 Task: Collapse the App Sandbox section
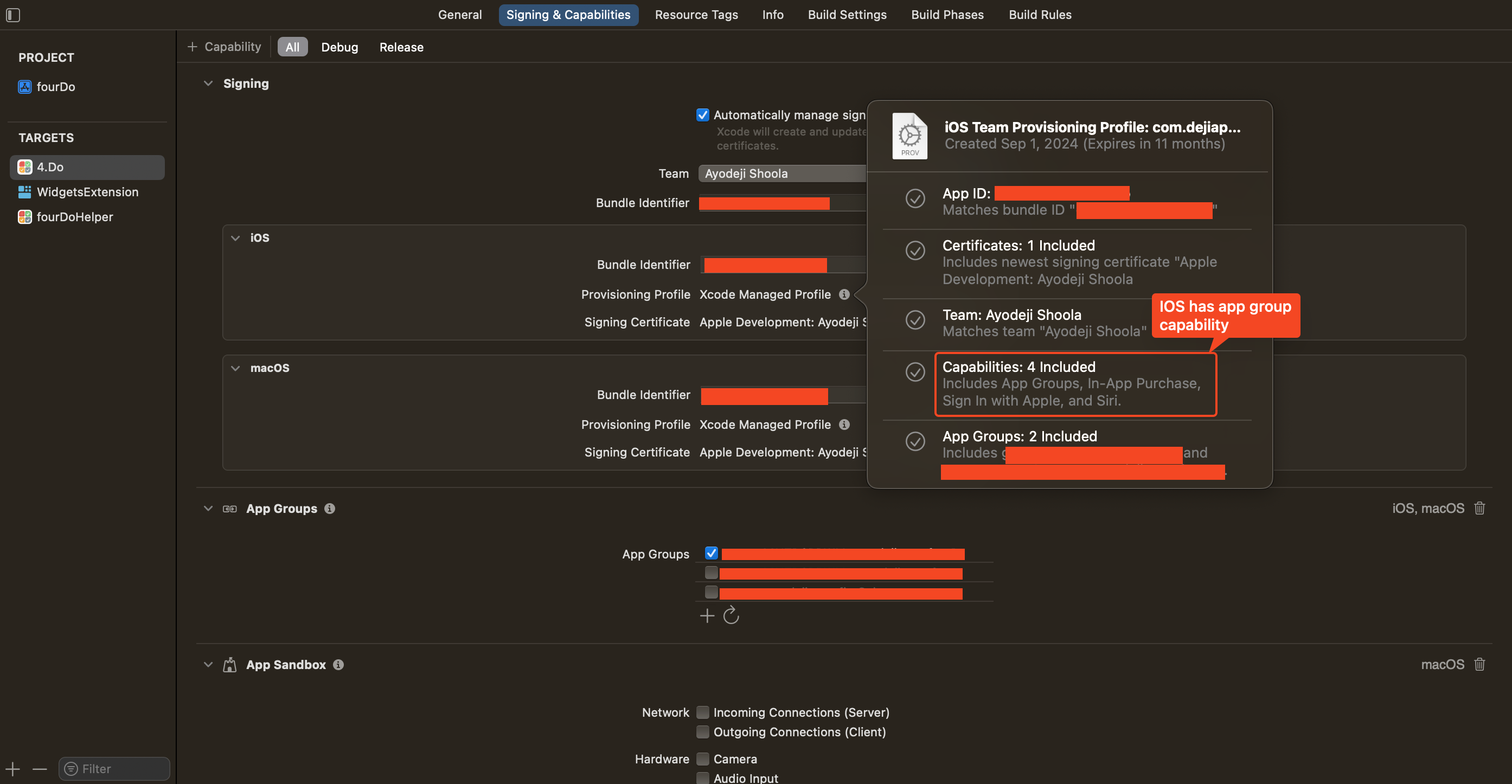click(208, 665)
